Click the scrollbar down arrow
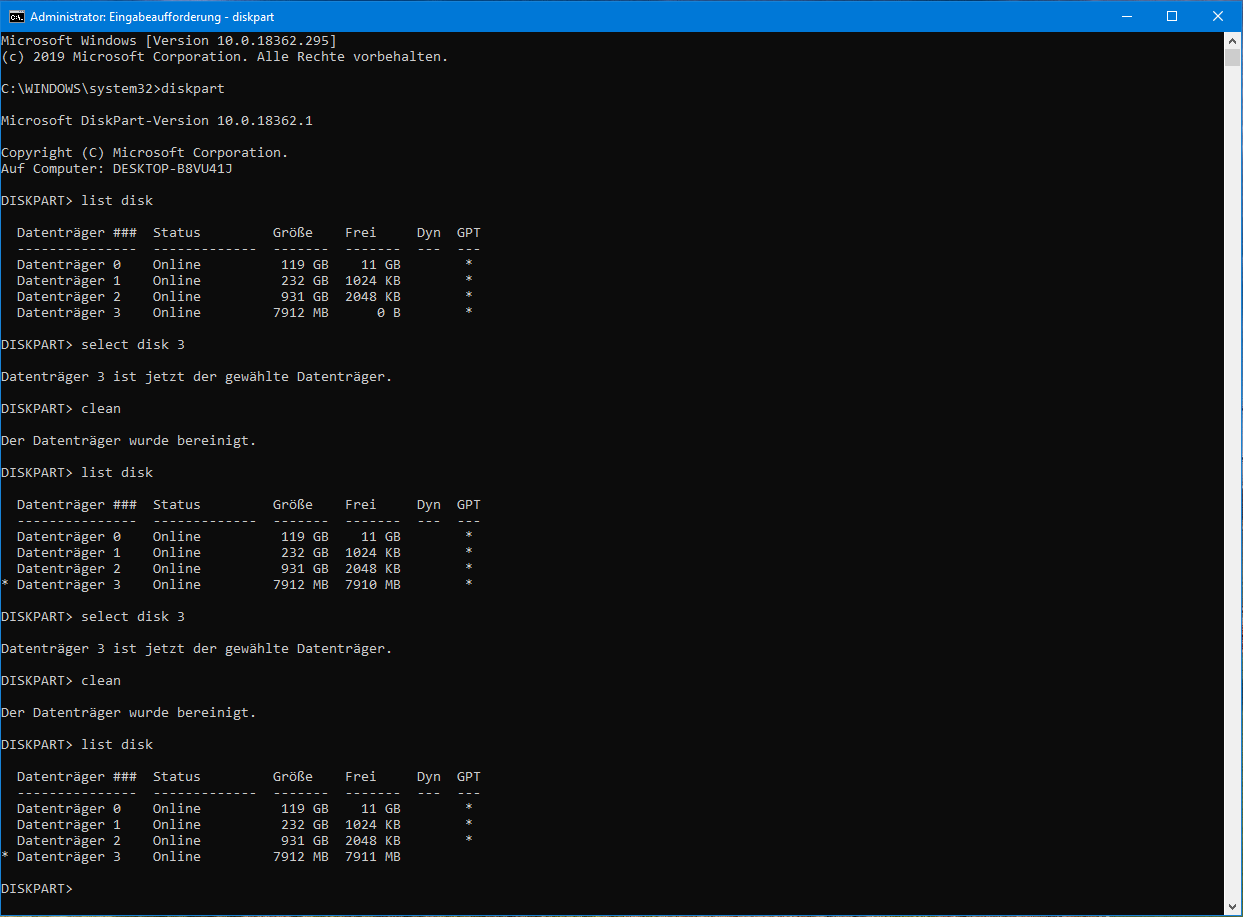The height and width of the screenshot is (917, 1243). [1233, 907]
